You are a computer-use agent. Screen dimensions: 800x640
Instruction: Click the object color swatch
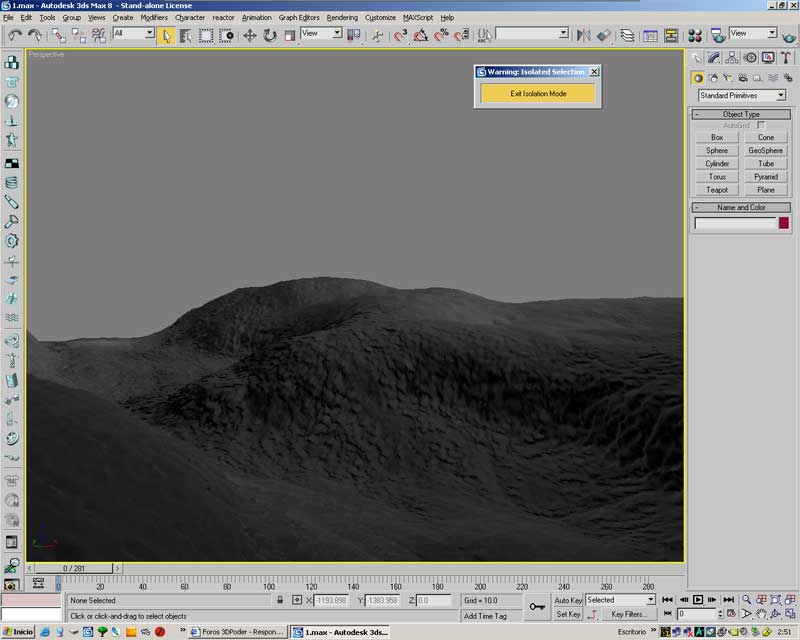click(x=784, y=223)
